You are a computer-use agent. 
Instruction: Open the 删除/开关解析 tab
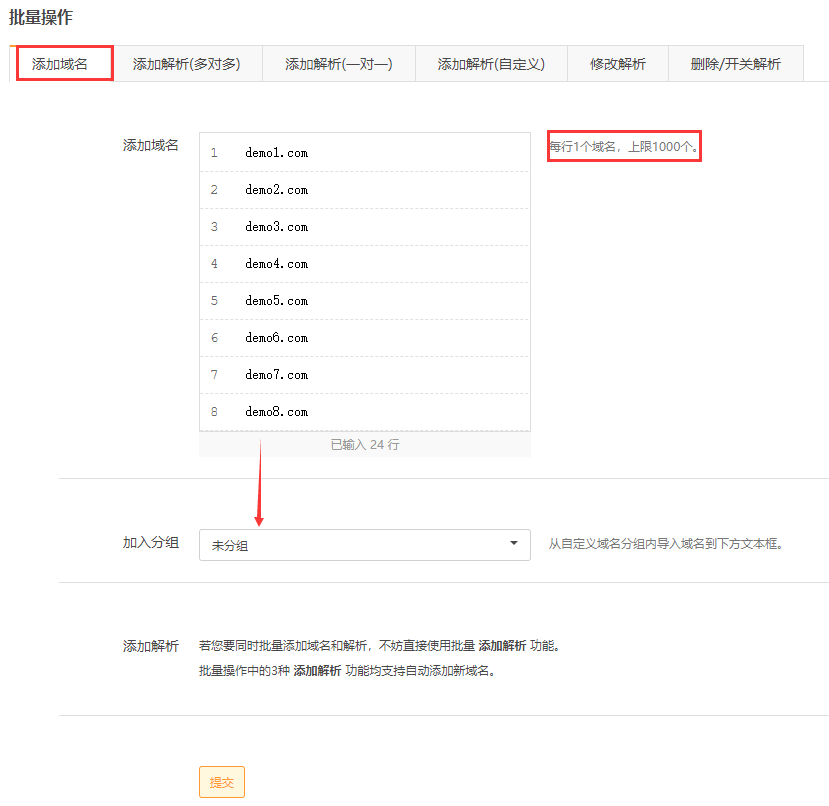[735, 64]
